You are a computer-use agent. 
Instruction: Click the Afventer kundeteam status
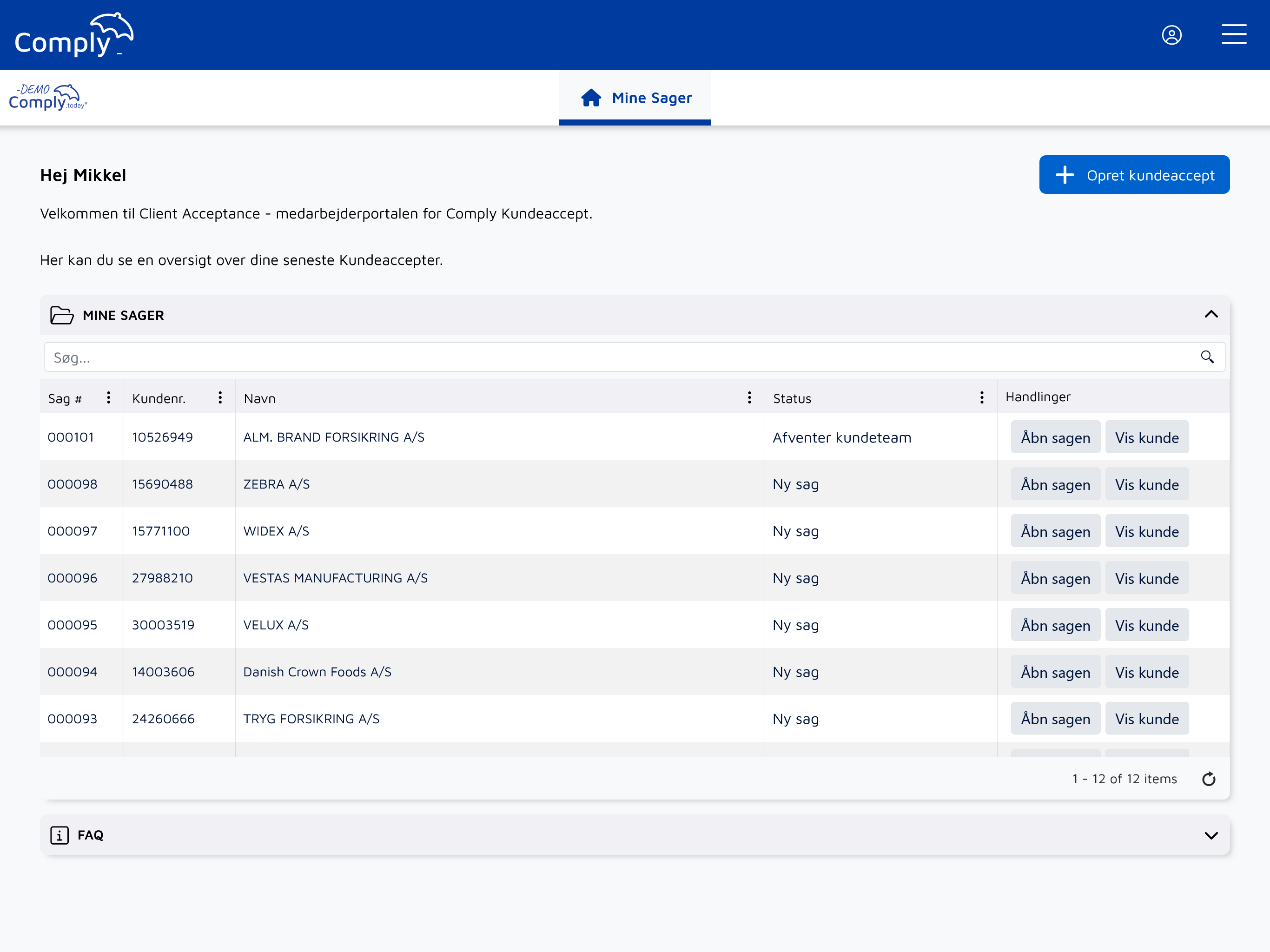coord(842,437)
